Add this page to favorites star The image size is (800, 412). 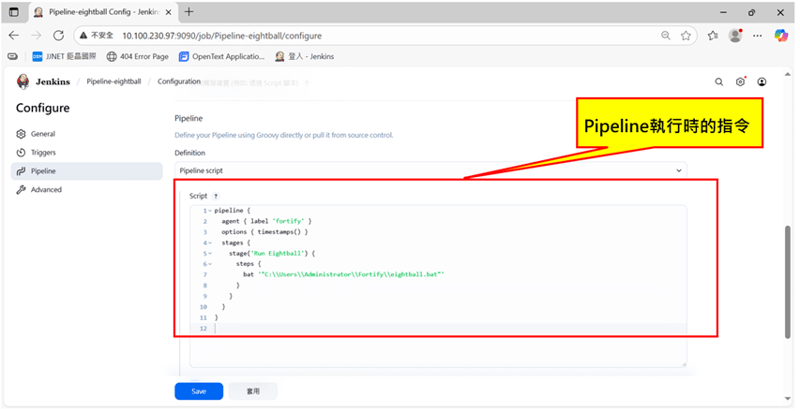(x=686, y=36)
